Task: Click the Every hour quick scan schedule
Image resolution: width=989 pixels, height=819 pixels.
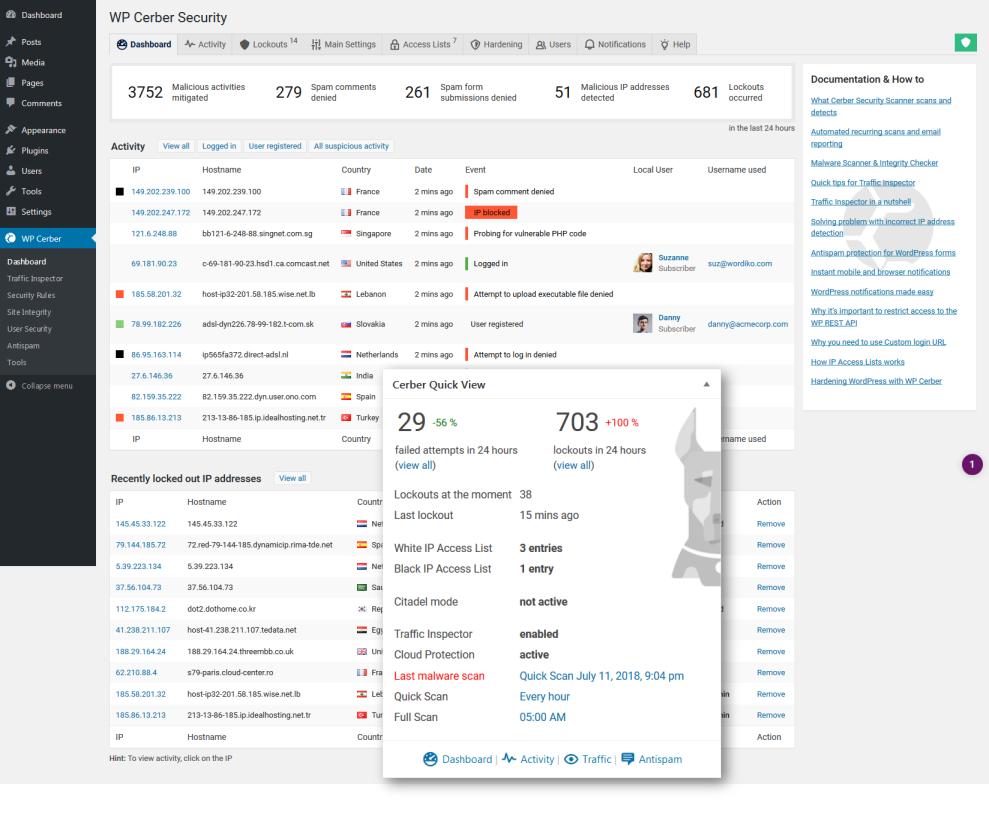Action: pos(544,697)
